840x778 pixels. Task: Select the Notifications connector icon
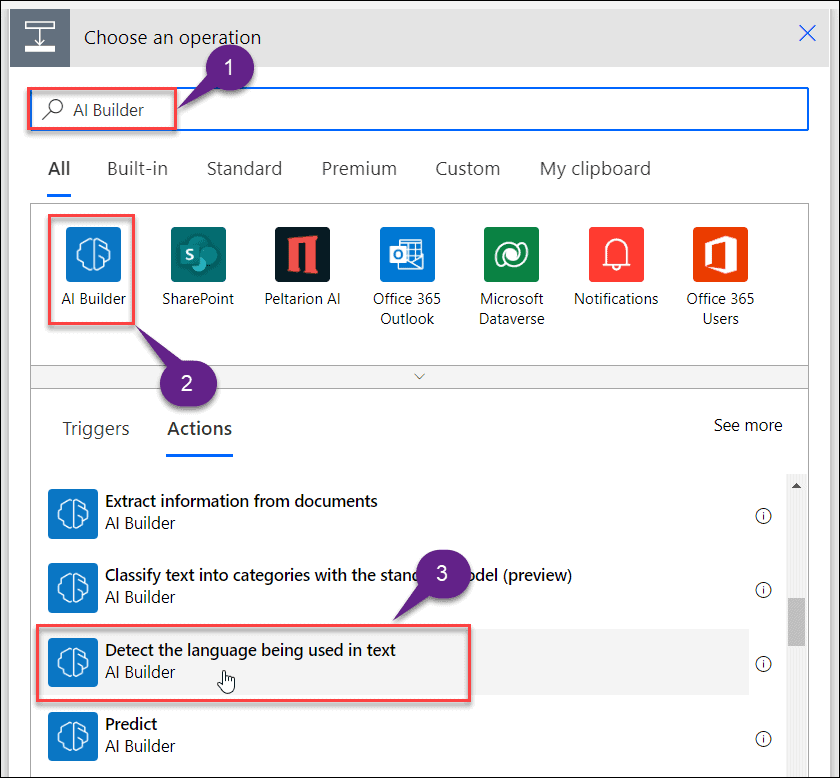point(616,254)
